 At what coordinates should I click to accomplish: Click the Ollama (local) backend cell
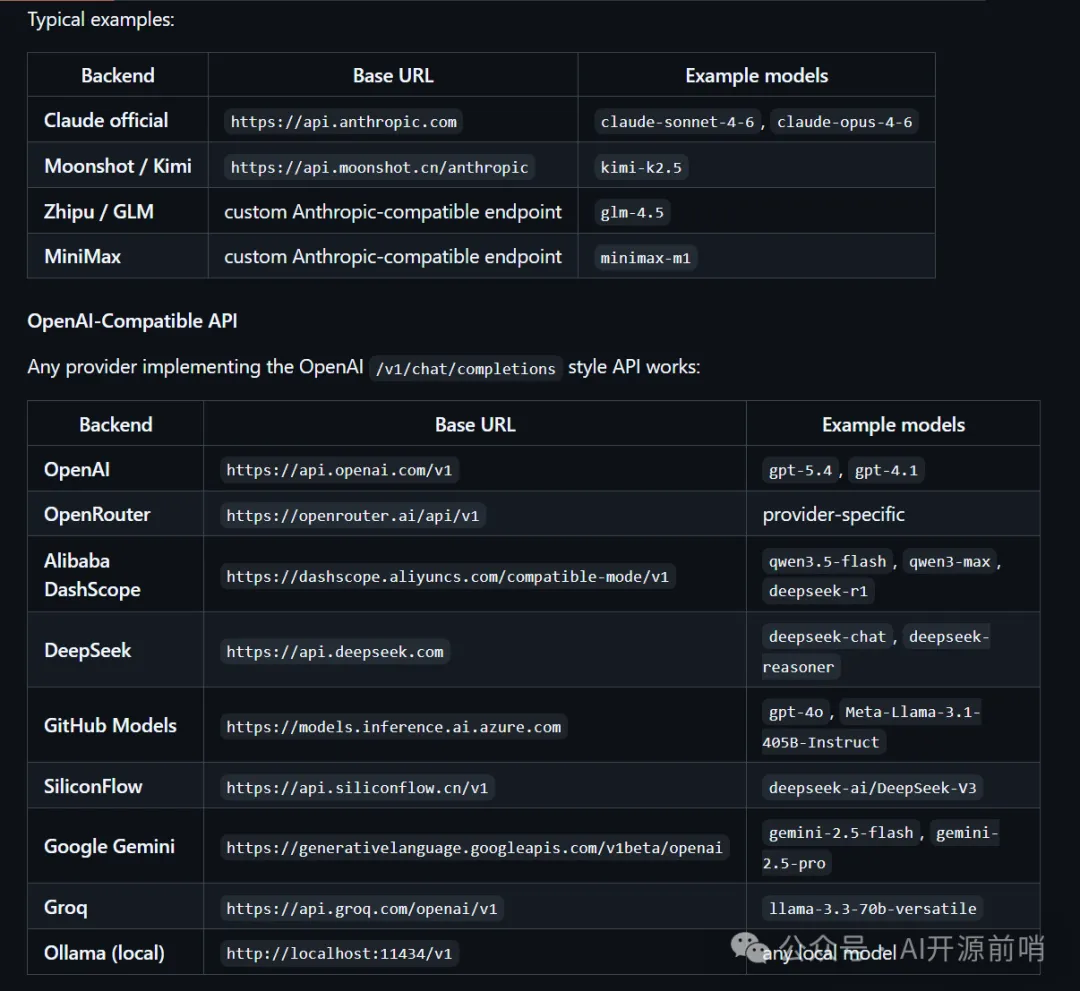(115, 952)
